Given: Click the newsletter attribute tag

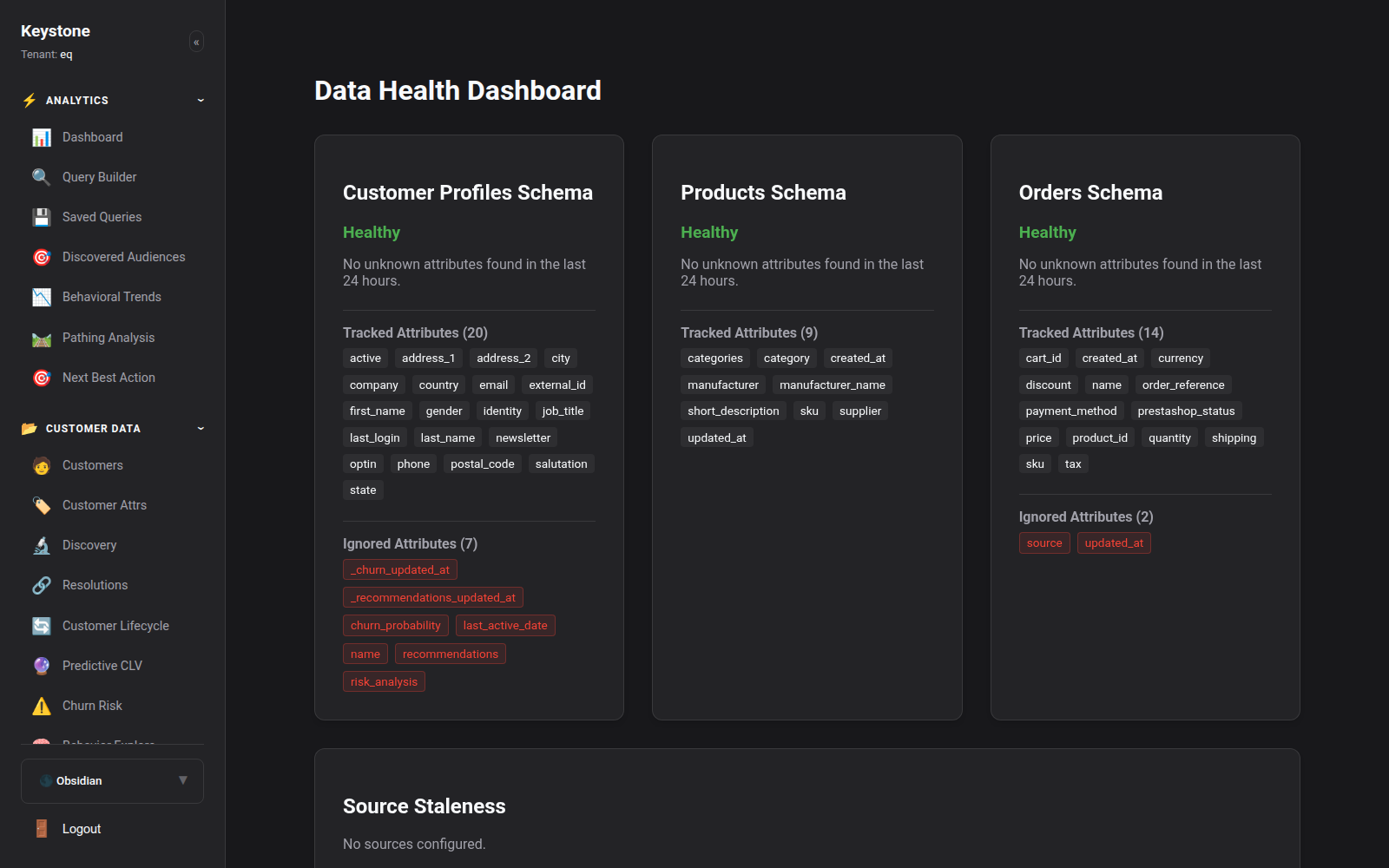Looking at the screenshot, I should click(x=523, y=437).
